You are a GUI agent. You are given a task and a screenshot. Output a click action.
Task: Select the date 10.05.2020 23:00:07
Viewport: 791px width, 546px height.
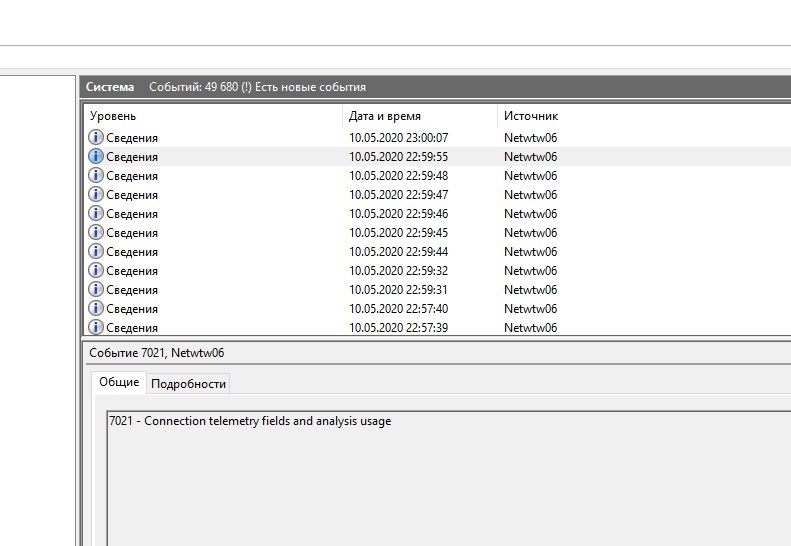[x=399, y=138]
